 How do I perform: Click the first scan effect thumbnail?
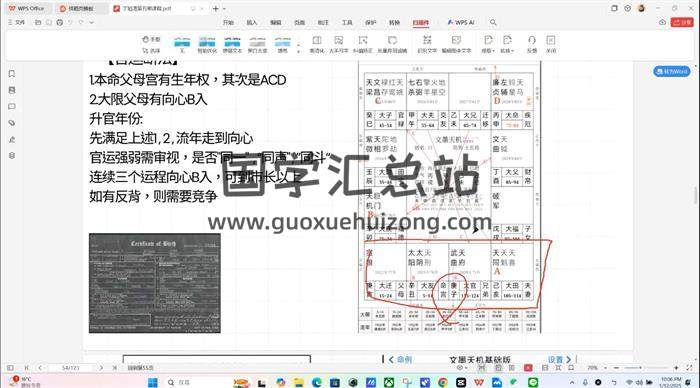pyautogui.click(x=182, y=45)
